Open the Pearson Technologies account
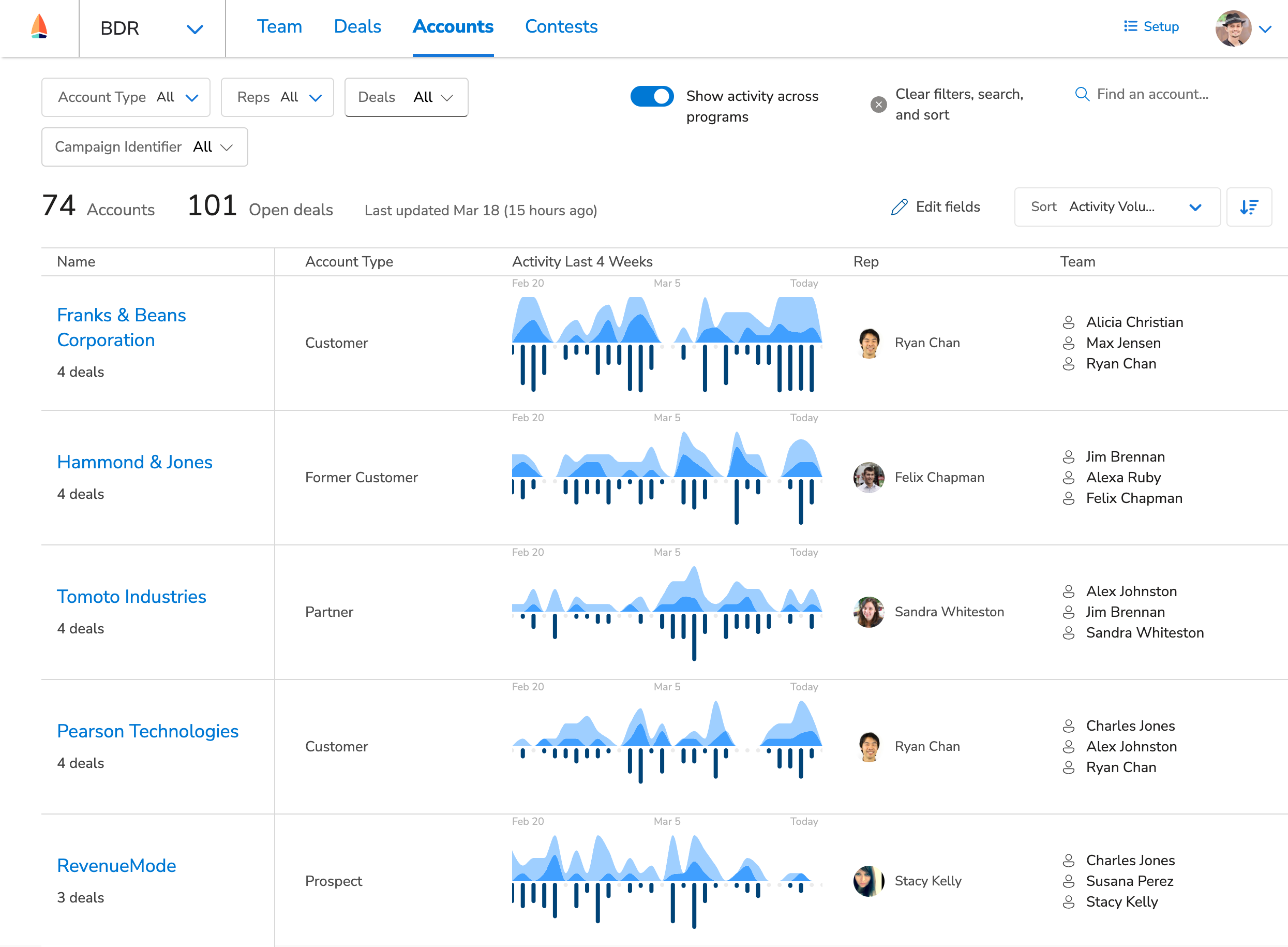The height and width of the screenshot is (947, 1288). pyautogui.click(x=148, y=731)
